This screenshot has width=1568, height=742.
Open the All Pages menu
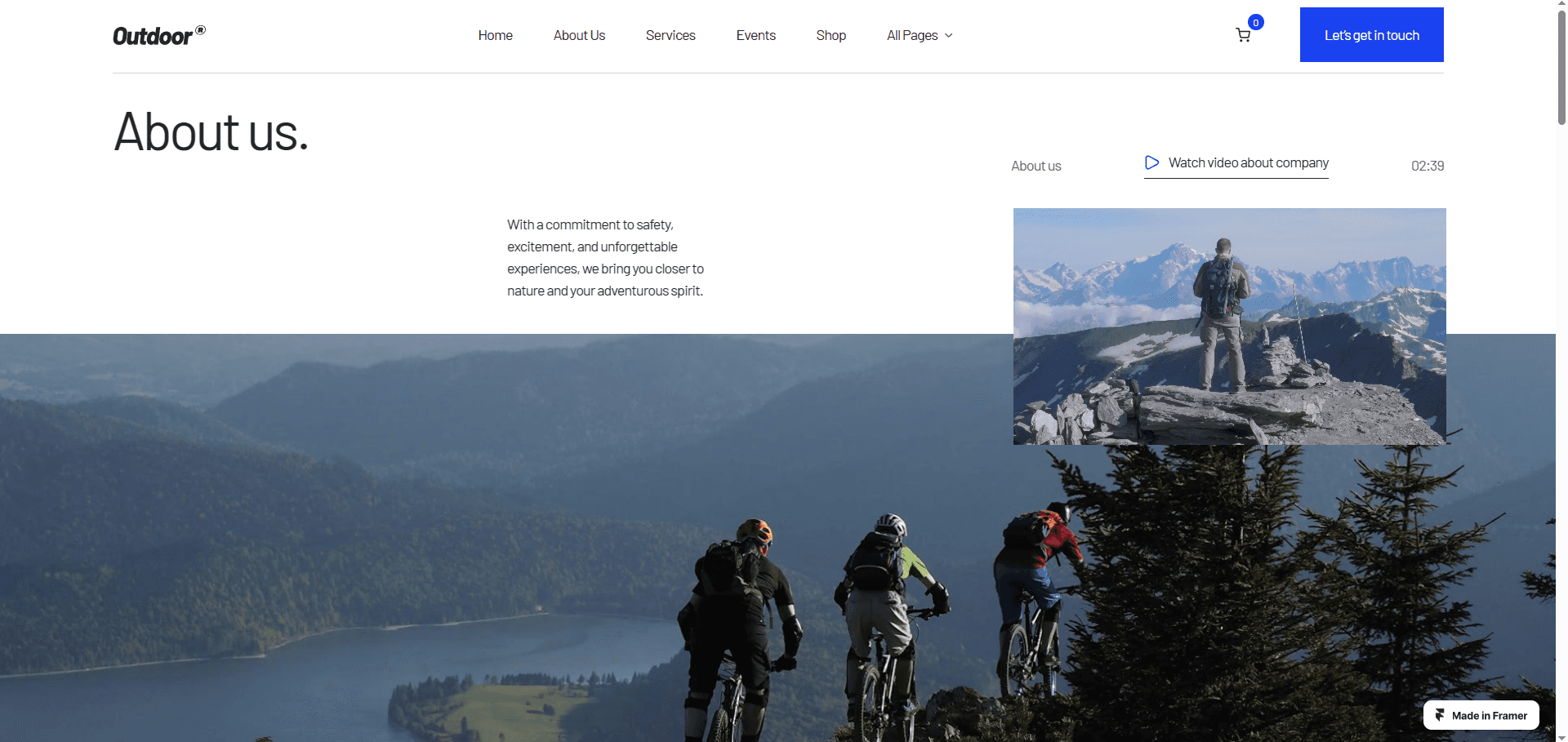(920, 35)
